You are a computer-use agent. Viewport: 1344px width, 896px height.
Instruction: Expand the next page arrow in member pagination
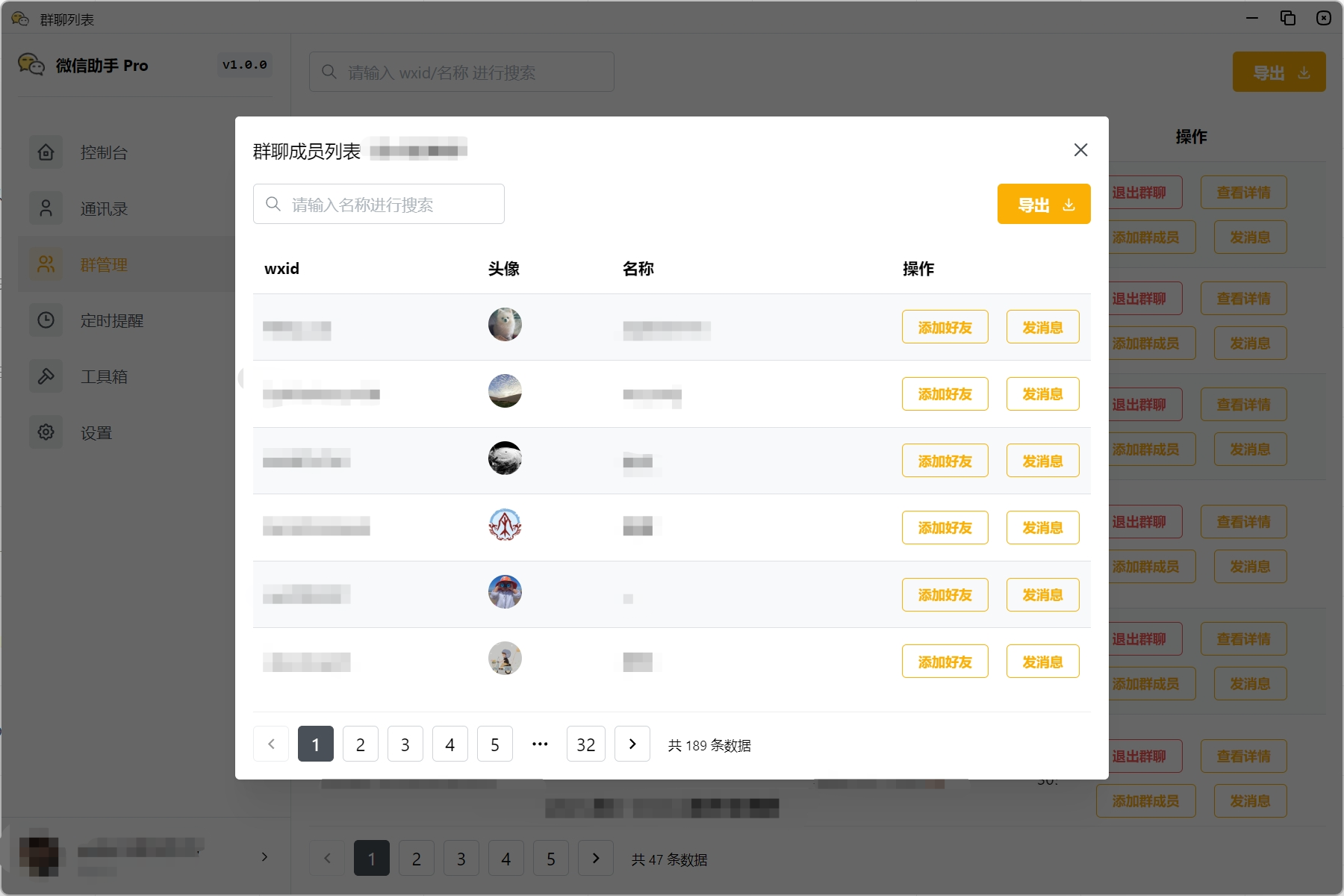[x=632, y=744]
